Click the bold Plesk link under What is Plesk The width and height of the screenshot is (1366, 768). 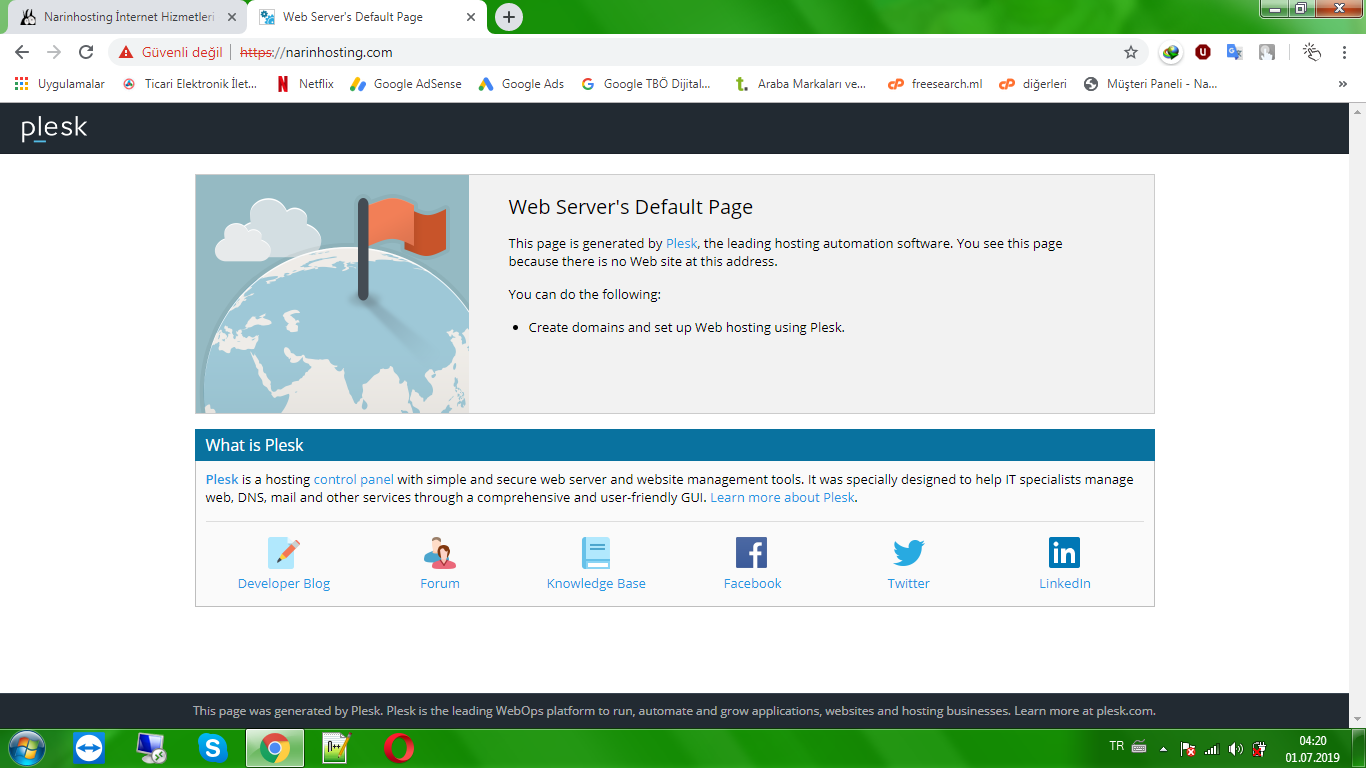tap(222, 479)
